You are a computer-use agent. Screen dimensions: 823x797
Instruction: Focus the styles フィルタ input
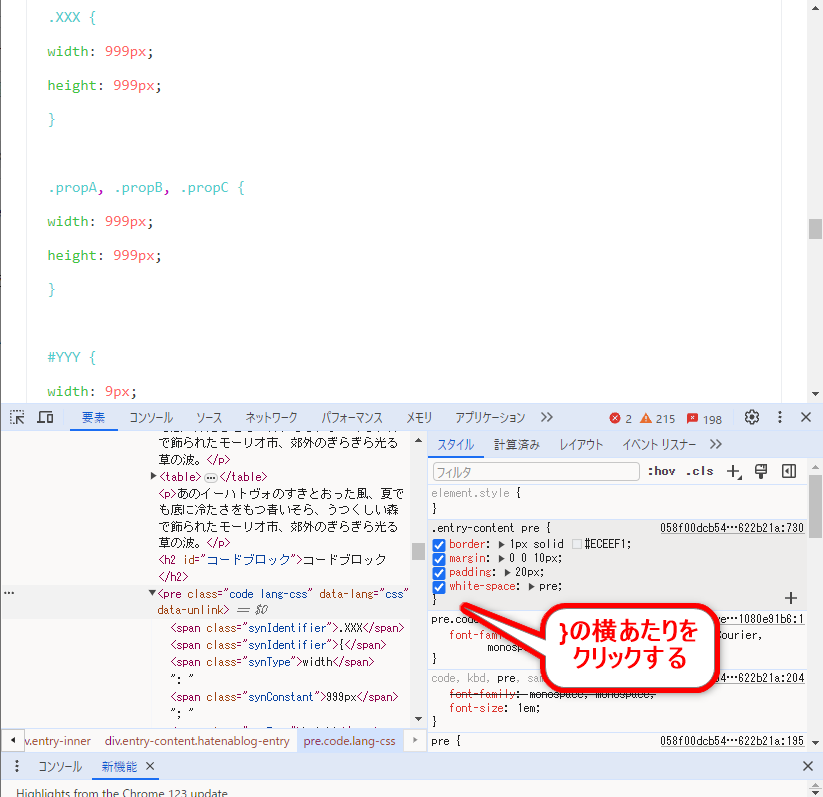(x=536, y=471)
